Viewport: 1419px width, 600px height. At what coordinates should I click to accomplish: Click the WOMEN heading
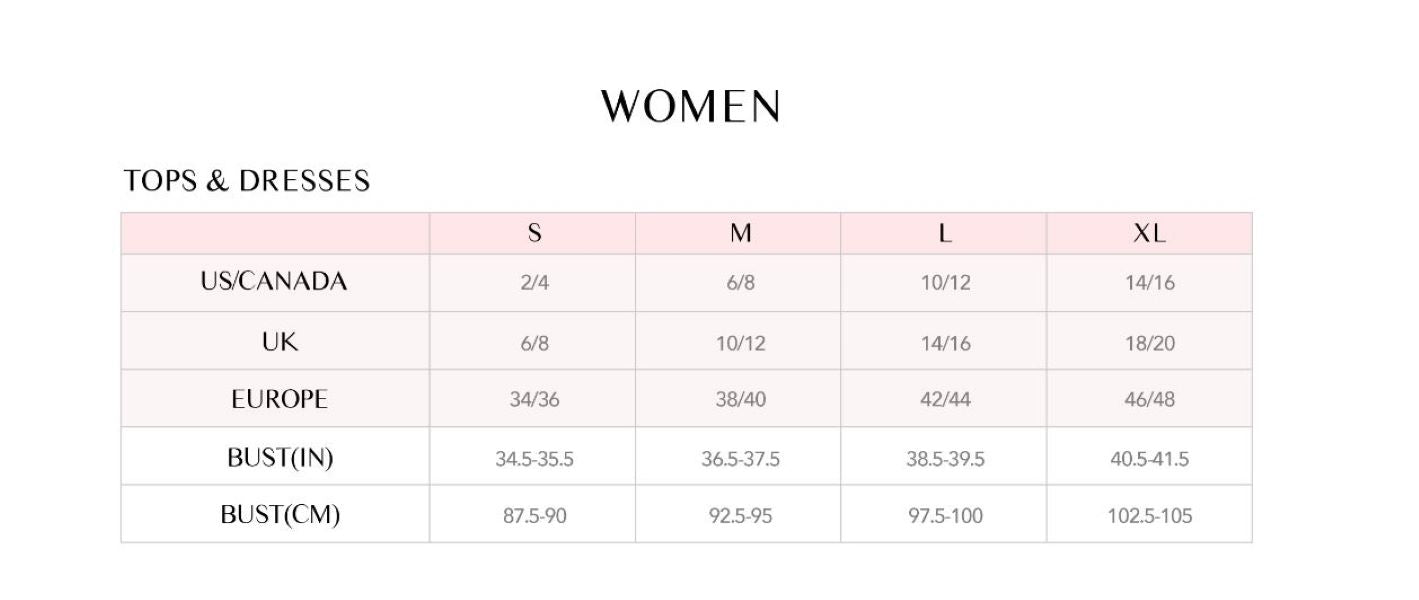coord(690,107)
